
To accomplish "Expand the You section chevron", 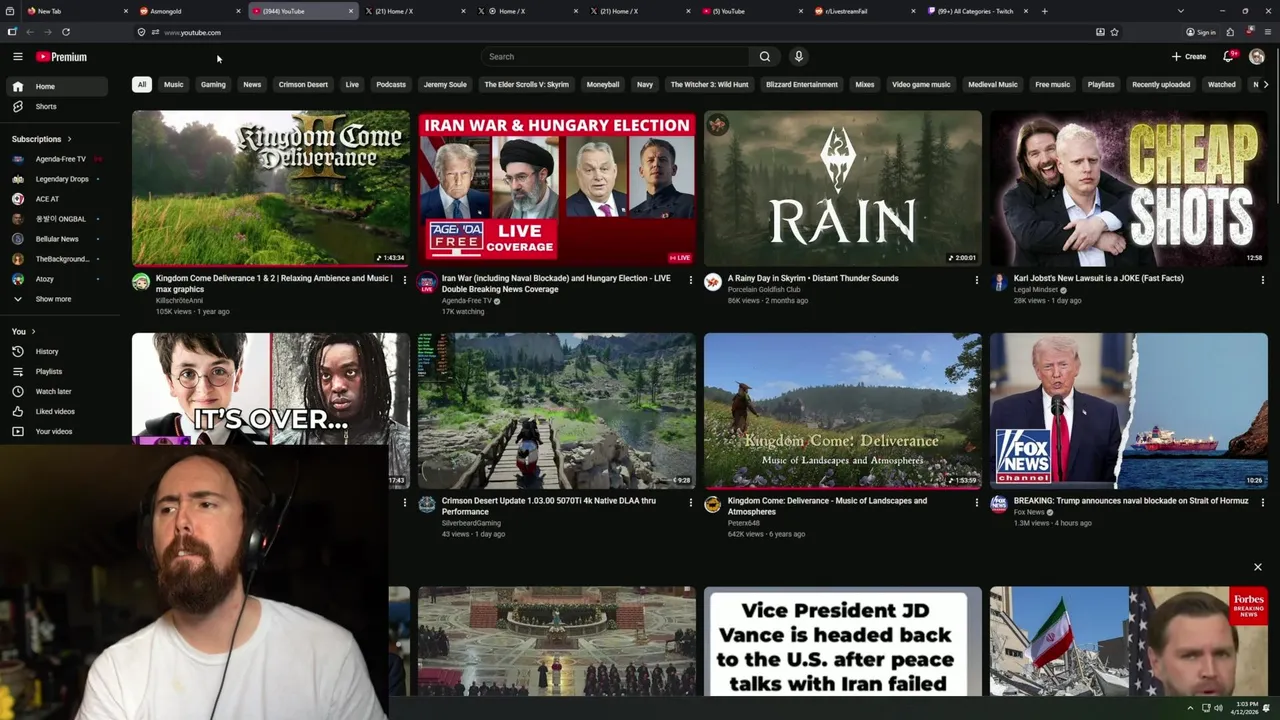I will click(x=33, y=332).
